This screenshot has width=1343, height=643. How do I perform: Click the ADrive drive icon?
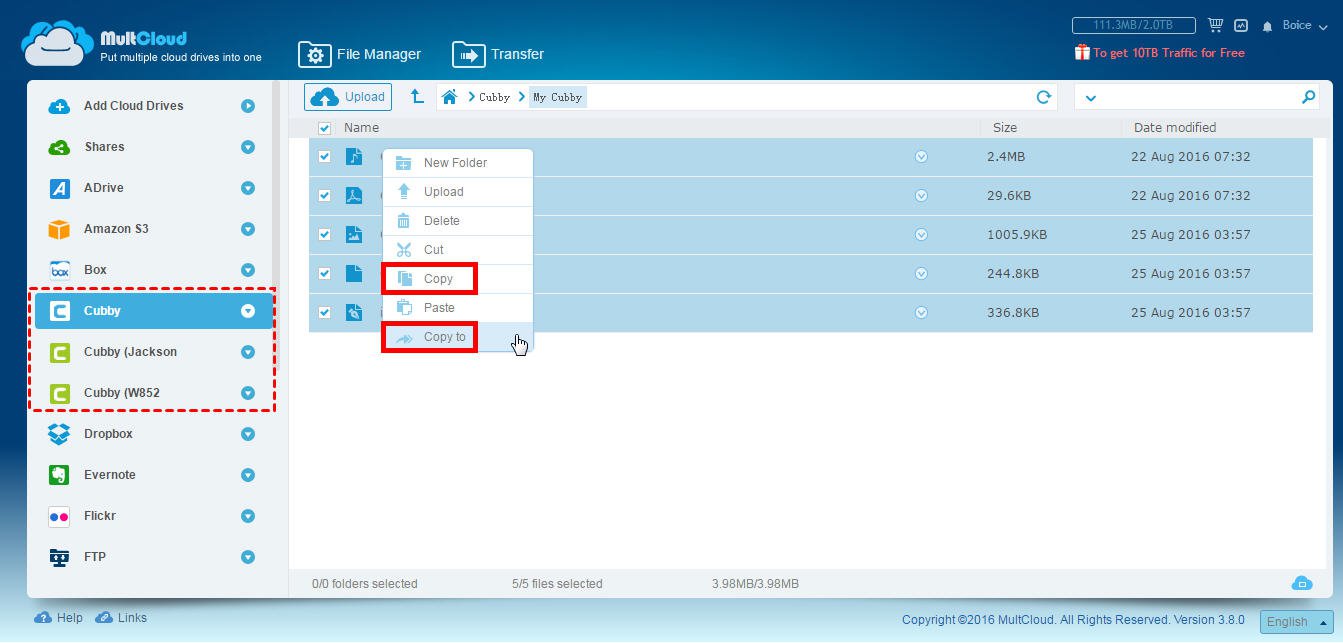60,188
